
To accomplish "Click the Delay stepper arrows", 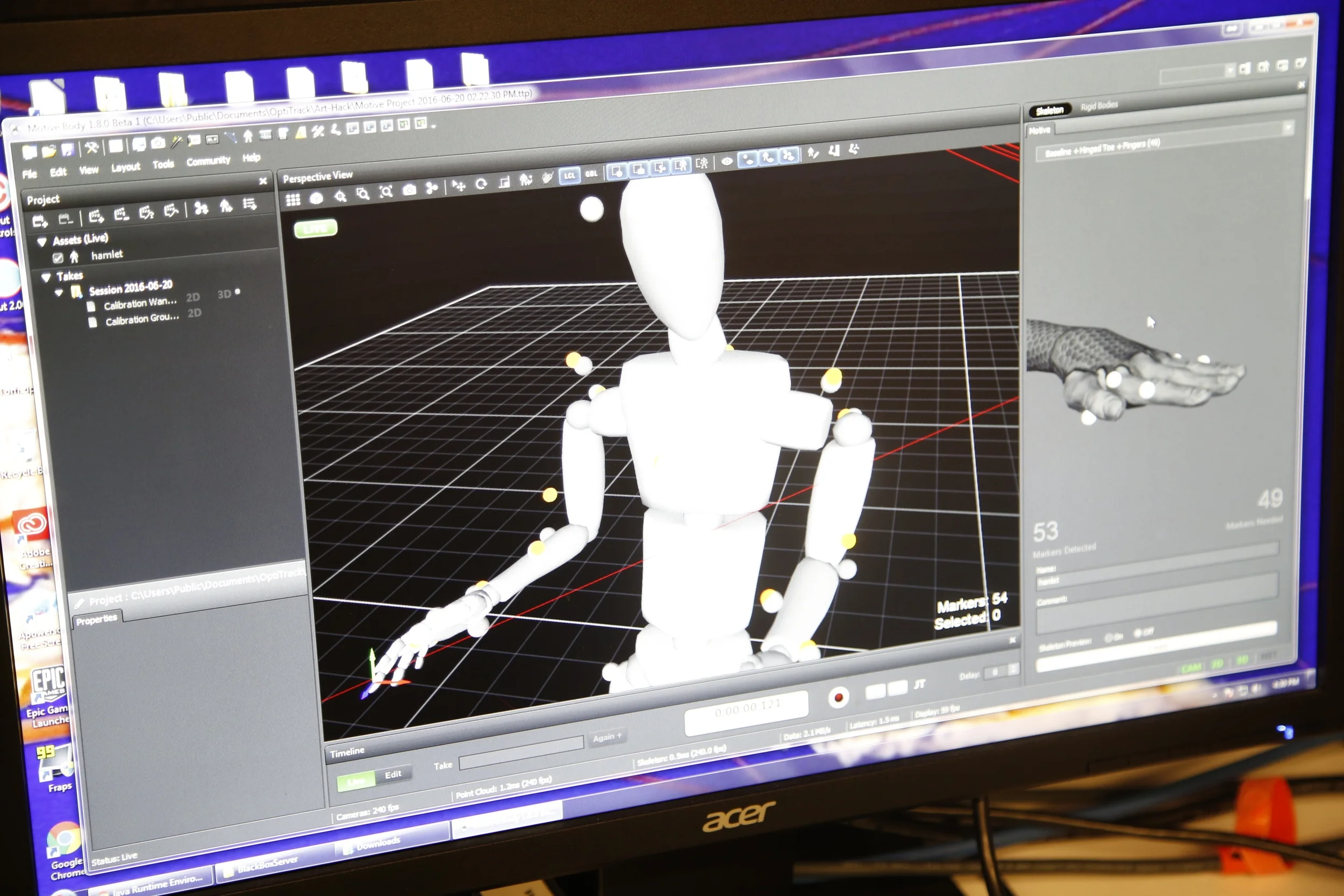I will pos(1013,669).
